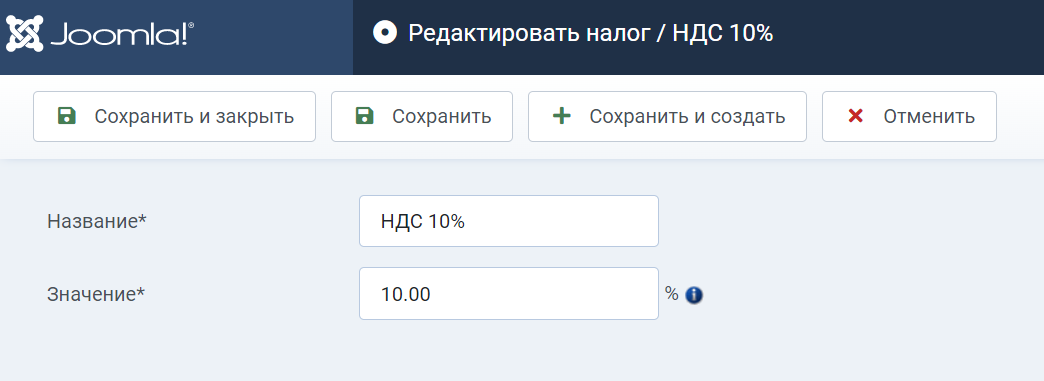The image size is (1044, 381).
Task: Save the tax with the Сохранить button
Action: point(421,117)
